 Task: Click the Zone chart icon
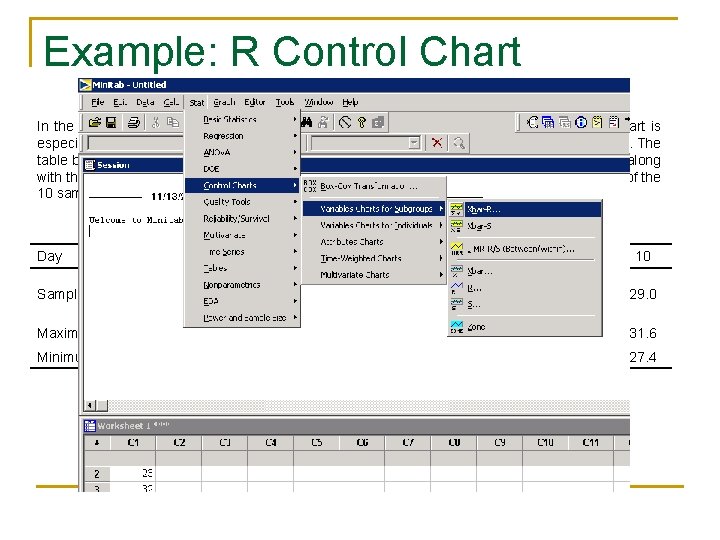[x=456, y=327]
